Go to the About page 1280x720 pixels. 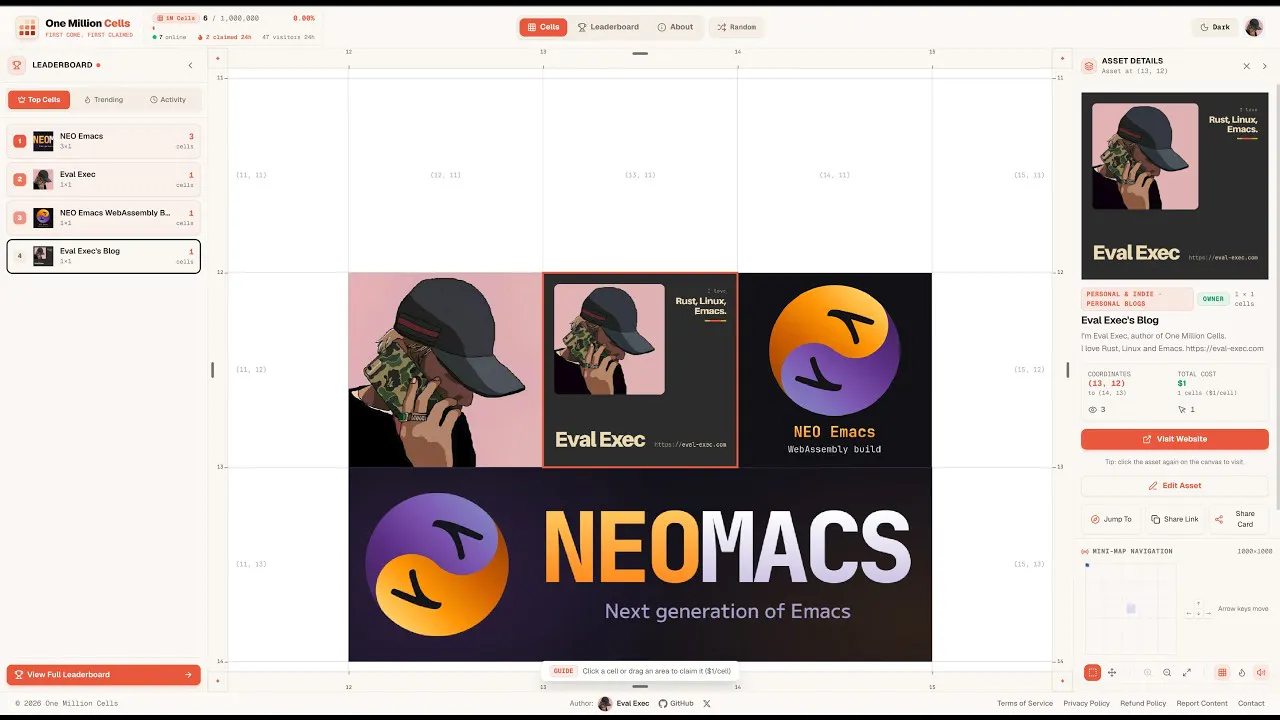[x=675, y=27]
